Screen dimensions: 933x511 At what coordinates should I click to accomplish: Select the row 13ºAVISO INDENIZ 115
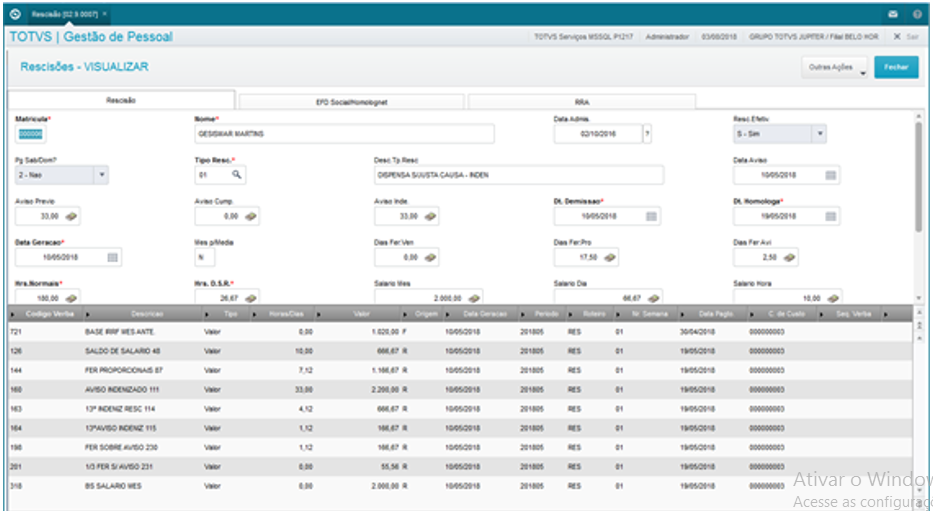pyautogui.click(x=460, y=428)
